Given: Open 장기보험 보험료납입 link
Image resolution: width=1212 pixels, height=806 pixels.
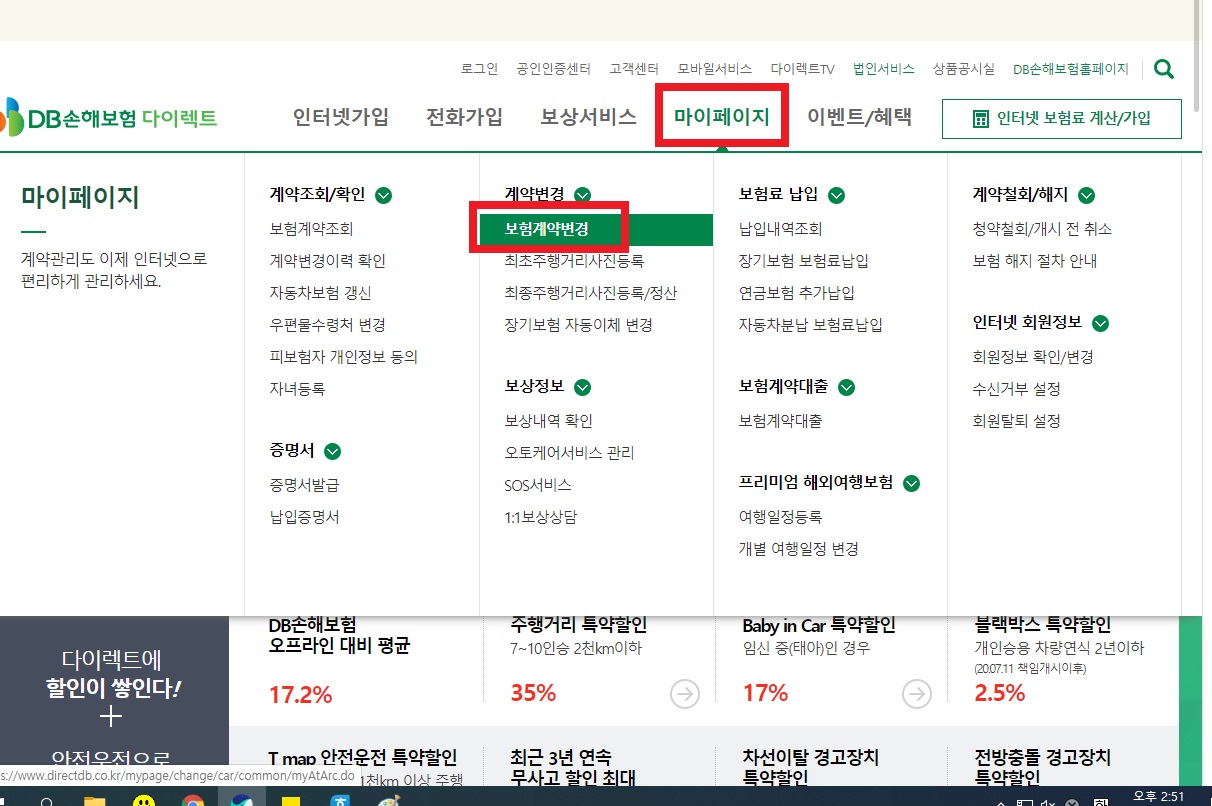Looking at the screenshot, I should pyautogui.click(x=804, y=261).
